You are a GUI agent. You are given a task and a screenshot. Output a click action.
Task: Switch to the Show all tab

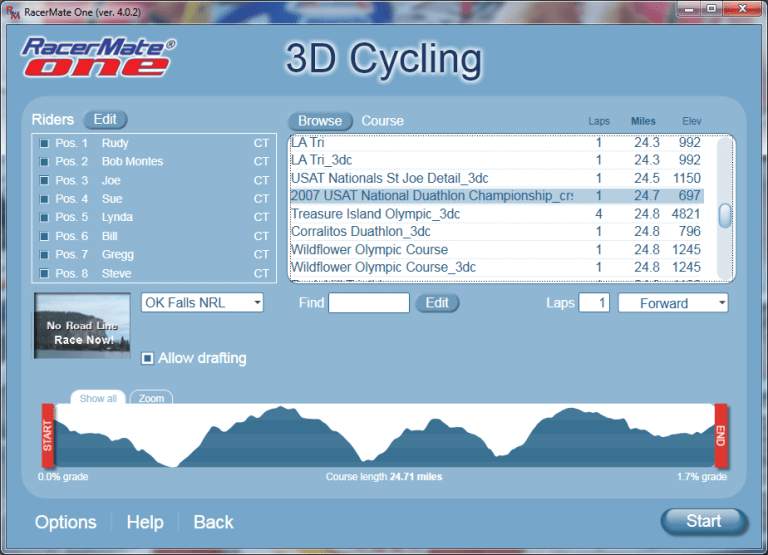pyautogui.click(x=98, y=398)
